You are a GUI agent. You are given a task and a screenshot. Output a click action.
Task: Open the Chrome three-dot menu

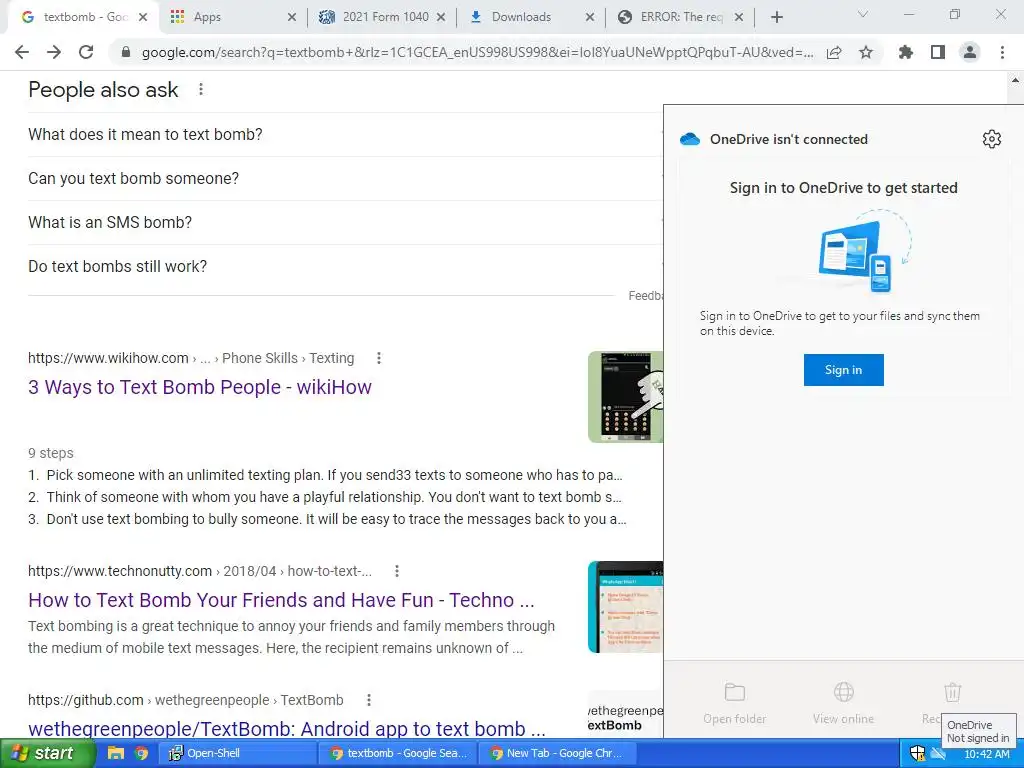coord(1002,52)
